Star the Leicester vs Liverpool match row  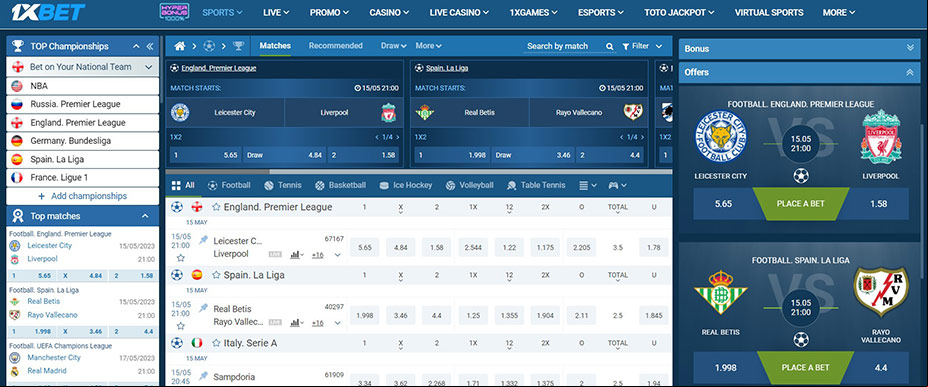181,258
